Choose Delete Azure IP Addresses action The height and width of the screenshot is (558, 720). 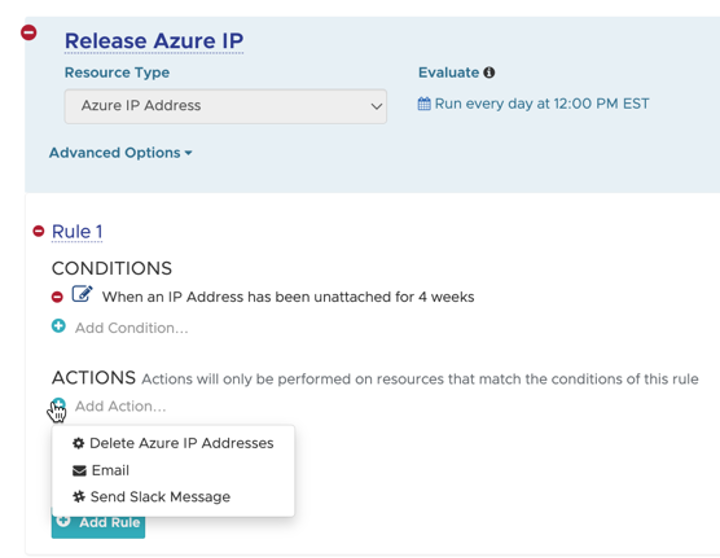173,443
